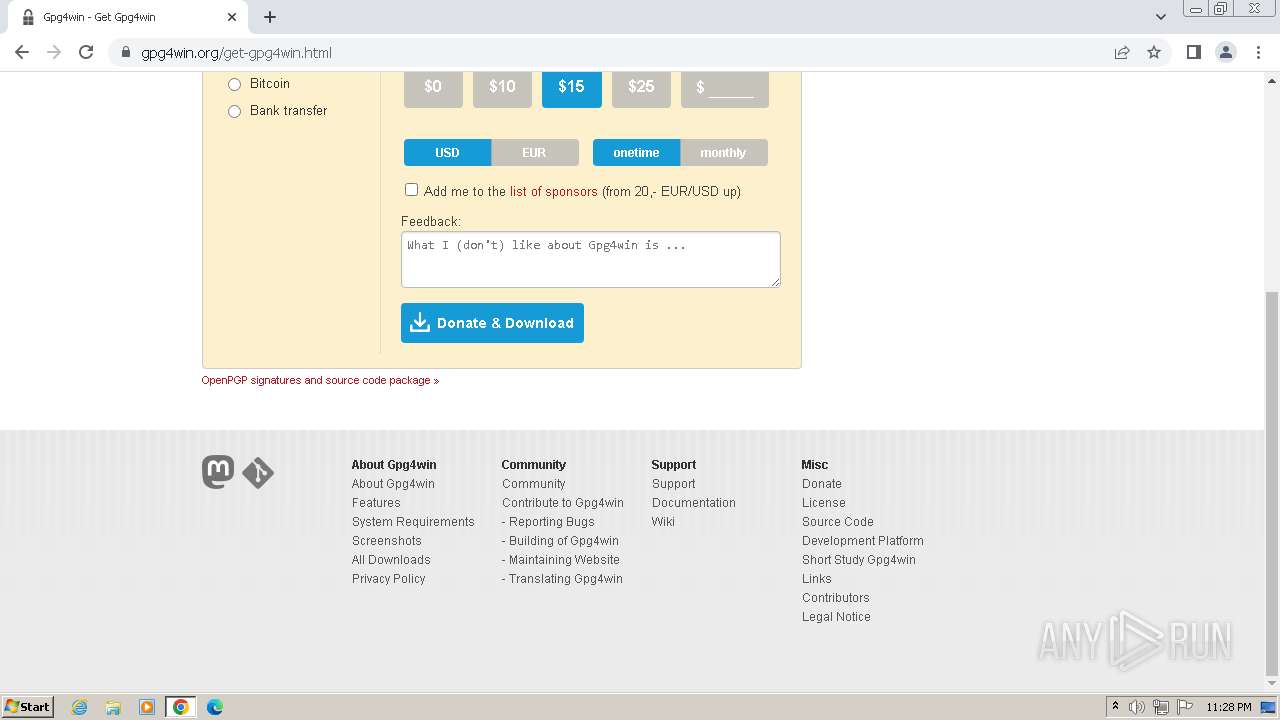Open the Action Center flag icon

pos(1185,707)
